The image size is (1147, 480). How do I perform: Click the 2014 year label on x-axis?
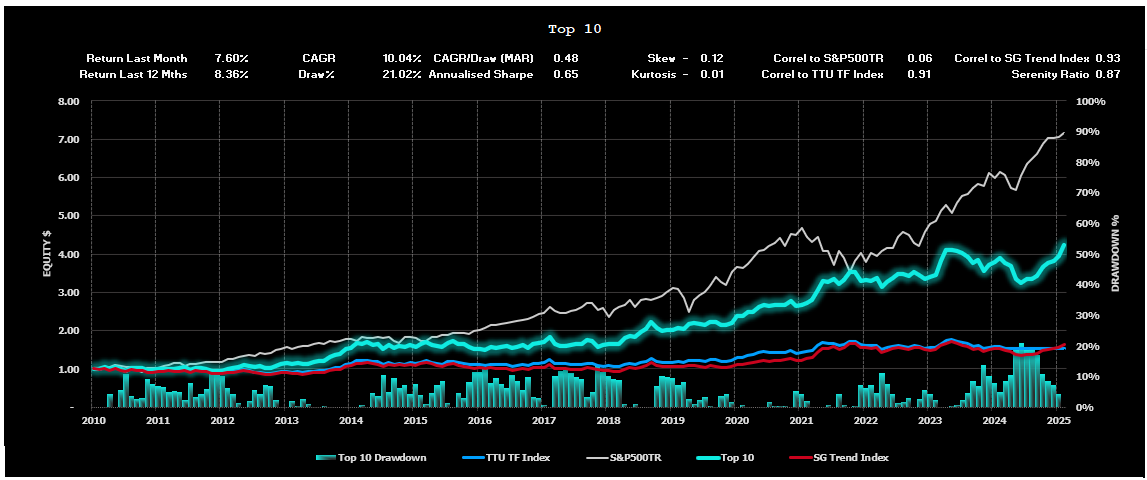[351, 421]
